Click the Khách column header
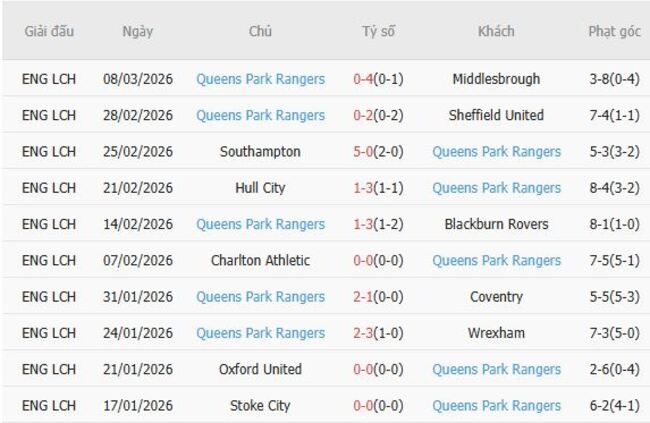This screenshot has width=650, height=423. pyautogui.click(x=496, y=31)
